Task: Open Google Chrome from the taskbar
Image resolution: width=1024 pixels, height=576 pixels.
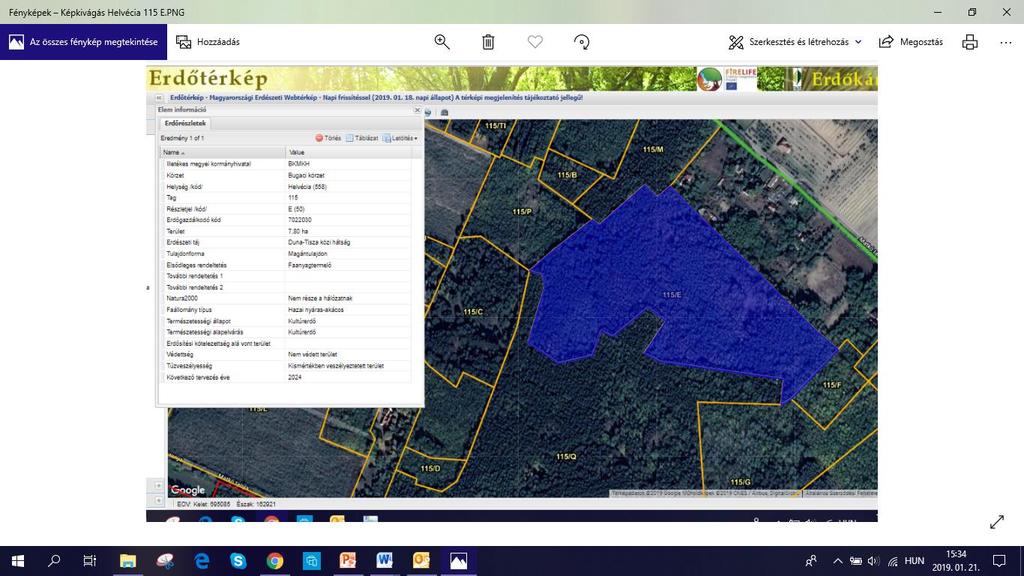Action: pyautogui.click(x=275, y=561)
